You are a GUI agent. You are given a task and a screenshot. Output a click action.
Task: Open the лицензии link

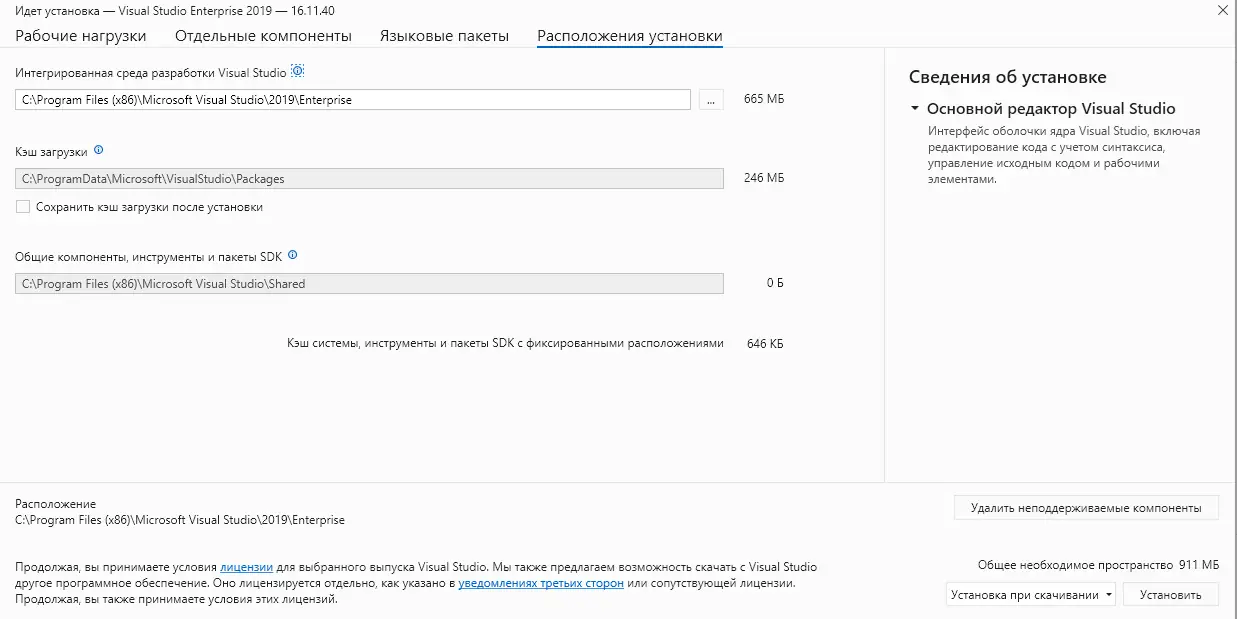[x=246, y=566]
